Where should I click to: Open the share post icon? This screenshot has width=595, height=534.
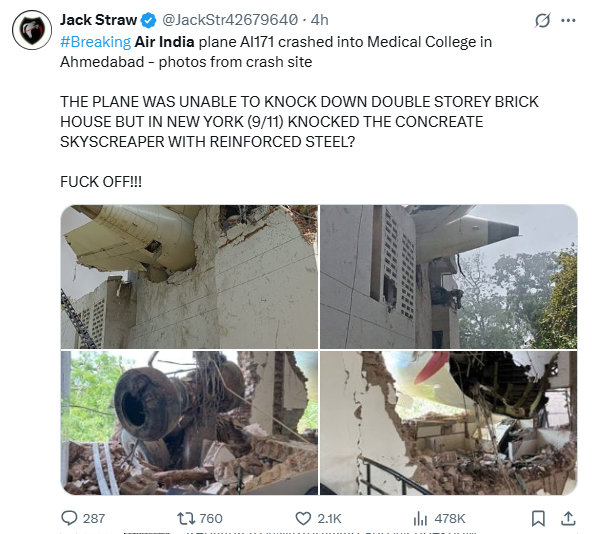(x=568, y=518)
